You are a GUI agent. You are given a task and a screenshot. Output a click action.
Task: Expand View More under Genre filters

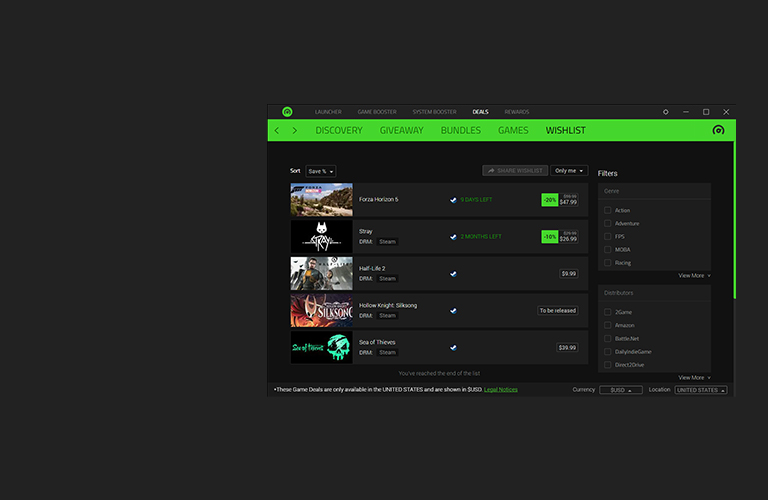[x=694, y=275]
